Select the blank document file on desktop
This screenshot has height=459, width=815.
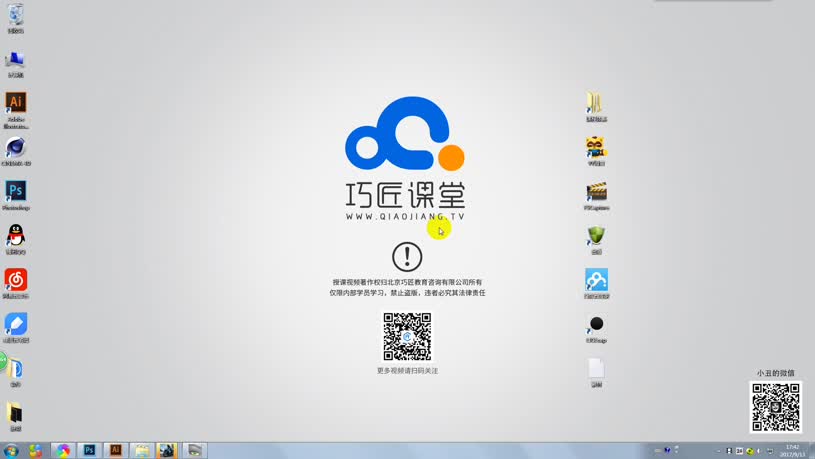(x=596, y=372)
